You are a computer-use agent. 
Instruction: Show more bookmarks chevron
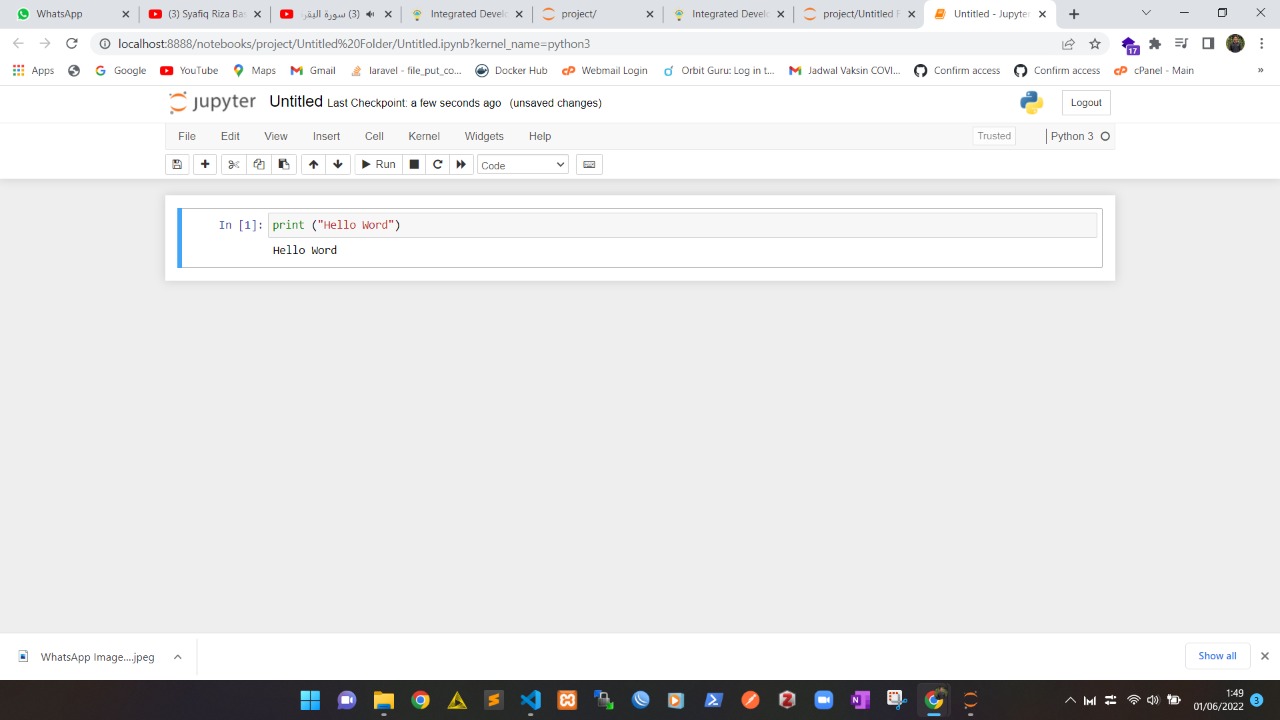tap(1260, 71)
